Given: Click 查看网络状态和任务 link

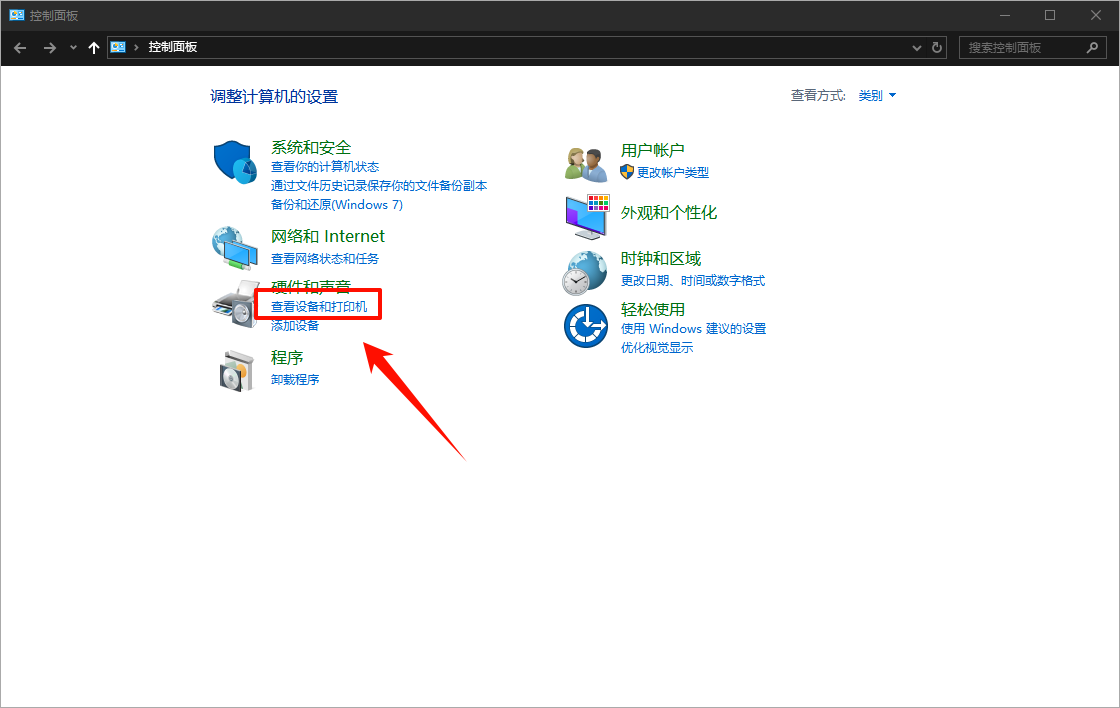Looking at the screenshot, I should tap(325, 258).
